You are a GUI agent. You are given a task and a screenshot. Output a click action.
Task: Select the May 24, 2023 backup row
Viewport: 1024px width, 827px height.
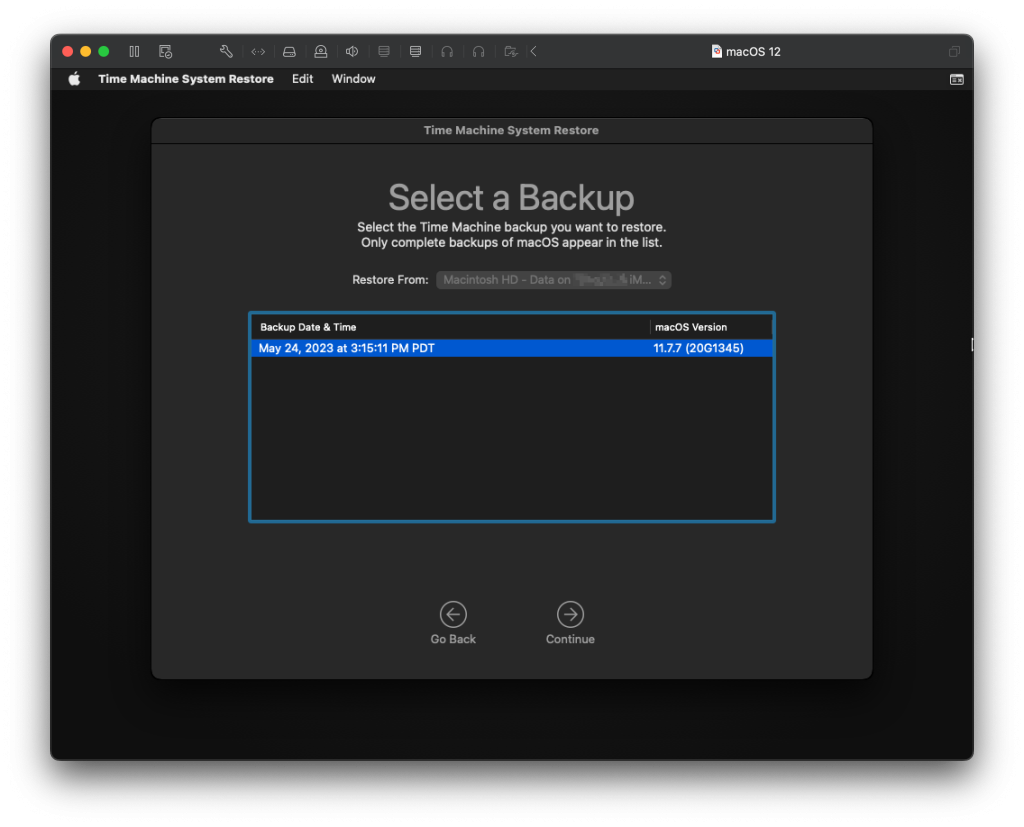coord(512,348)
